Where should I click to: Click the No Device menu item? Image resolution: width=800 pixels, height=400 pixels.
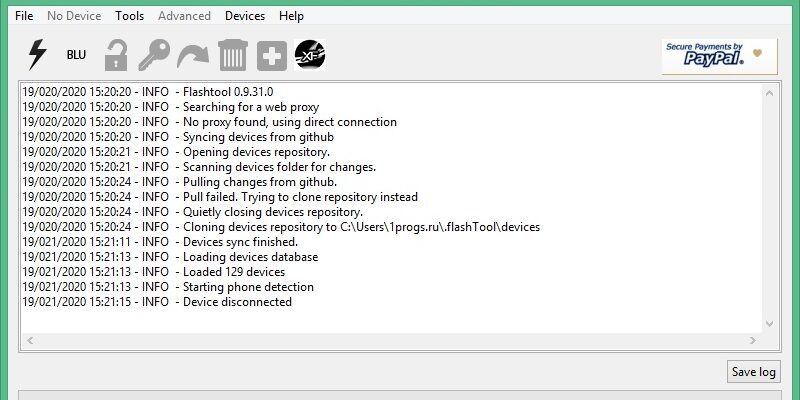[x=74, y=16]
